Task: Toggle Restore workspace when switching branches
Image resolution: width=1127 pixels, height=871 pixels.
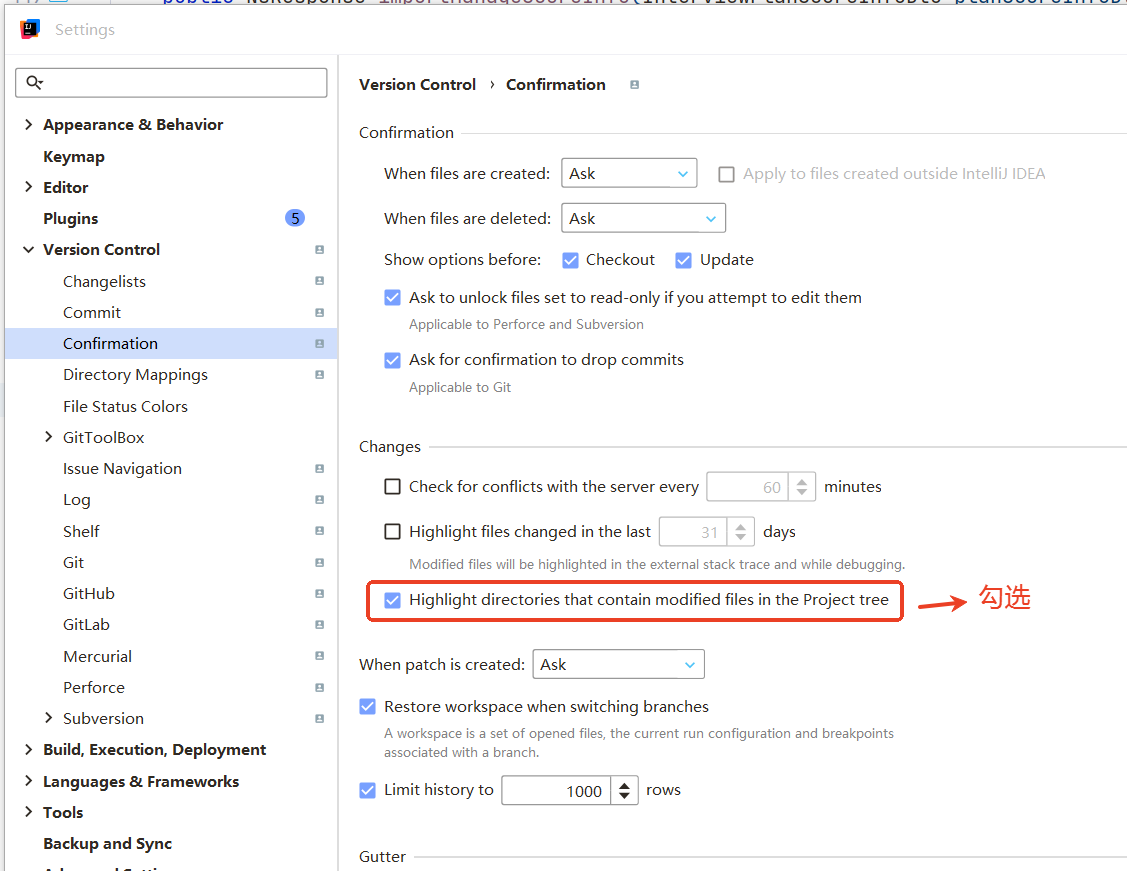Action: pyautogui.click(x=367, y=706)
